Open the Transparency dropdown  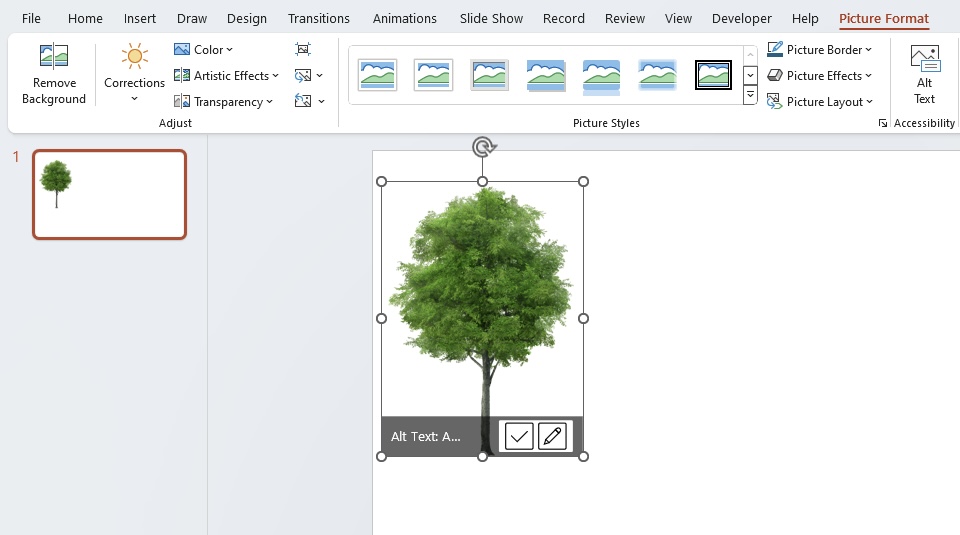223,102
